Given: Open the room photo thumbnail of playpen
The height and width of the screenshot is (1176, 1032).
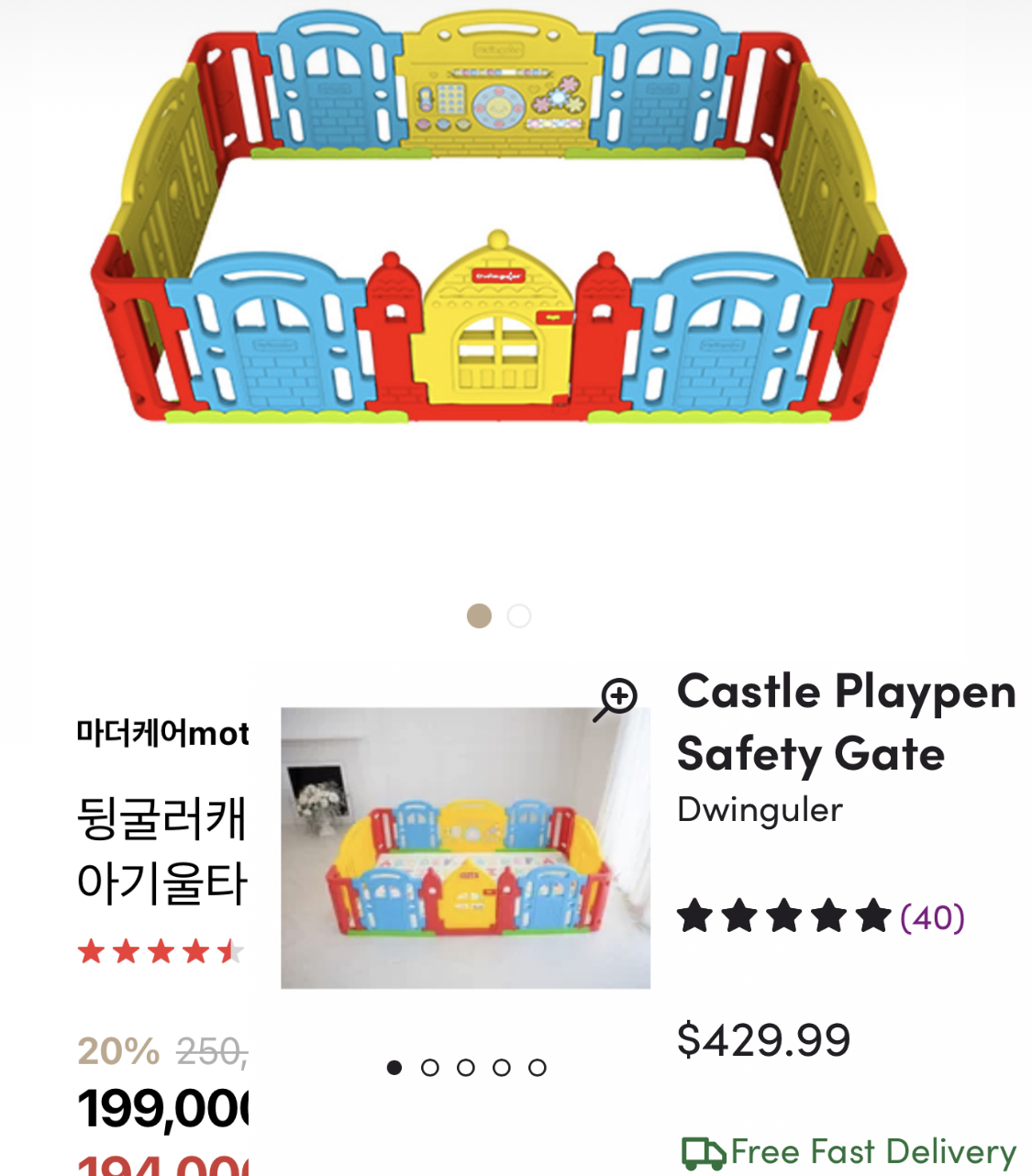Looking at the screenshot, I should [x=465, y=848].
